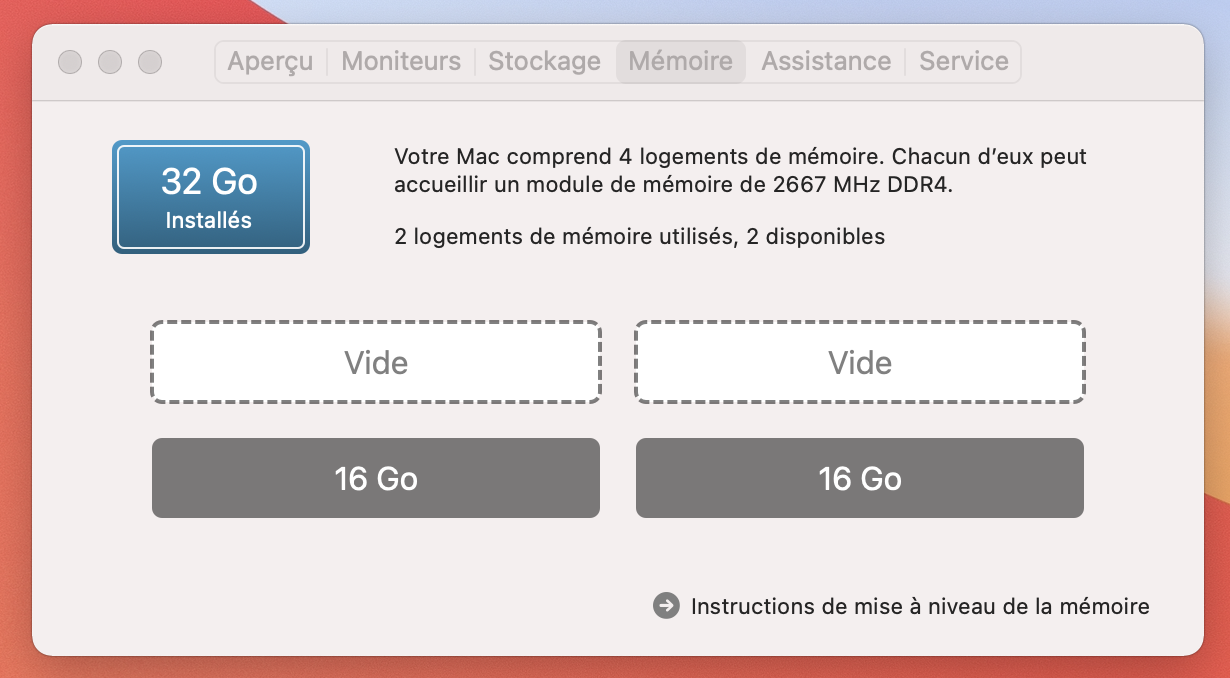The image size is (1230, 678).
Task: Click the right 16 Go memory module
Action: pyautogui.click(x=860, y=478)
